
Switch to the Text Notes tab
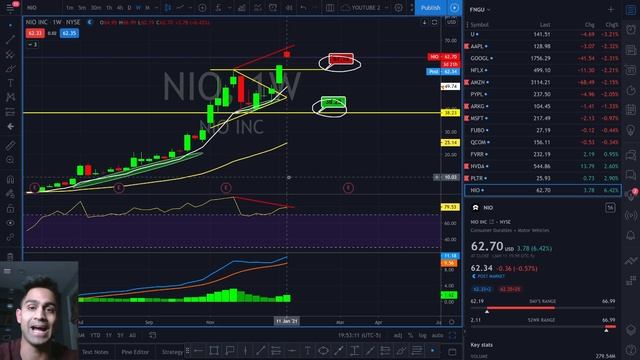(95, 351)
